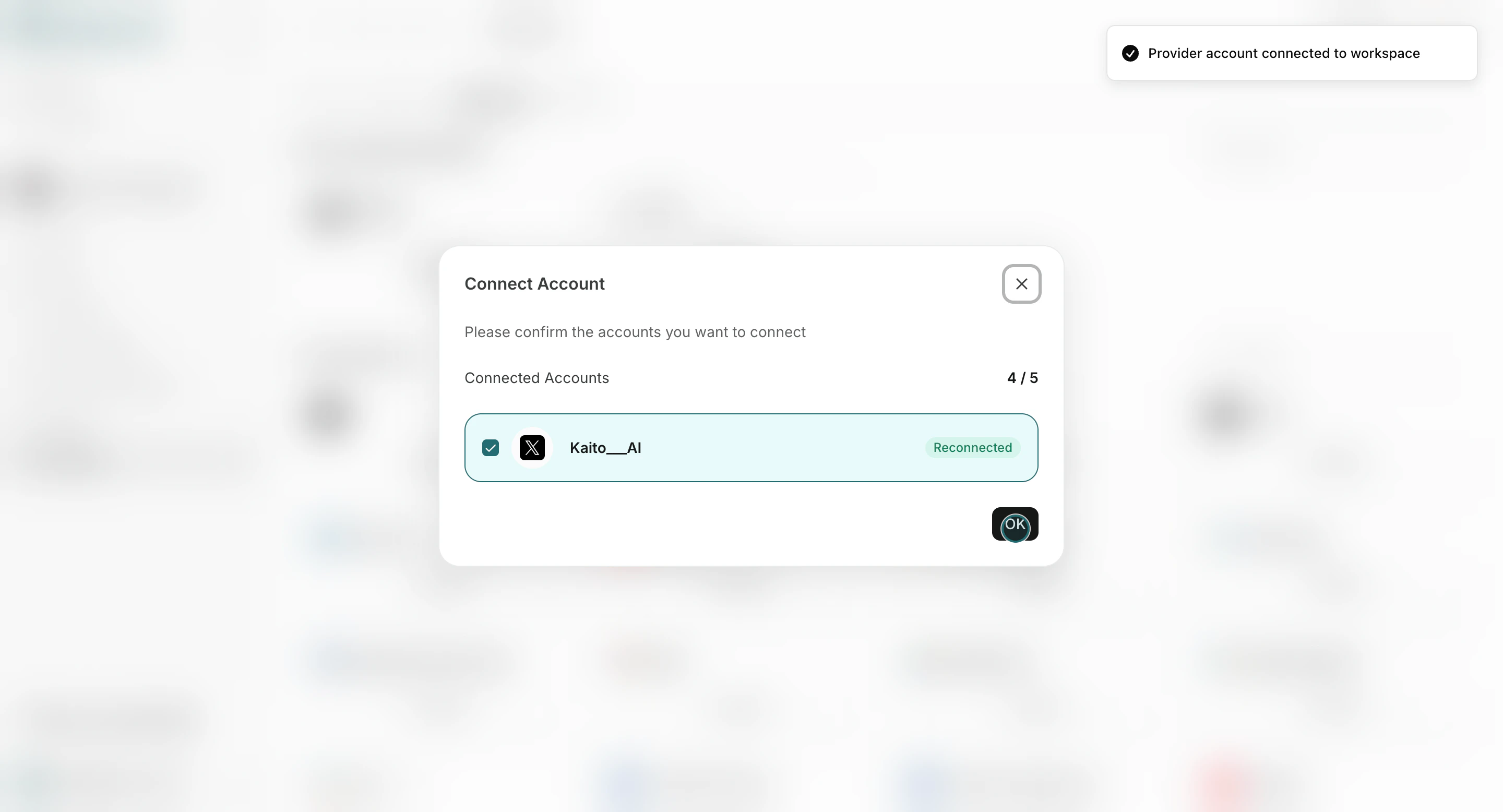Screen dimensions: 1503x812
Task: Click the X platform icon on the account avatar
Action: pyautogui.click(x=532, y=447)
